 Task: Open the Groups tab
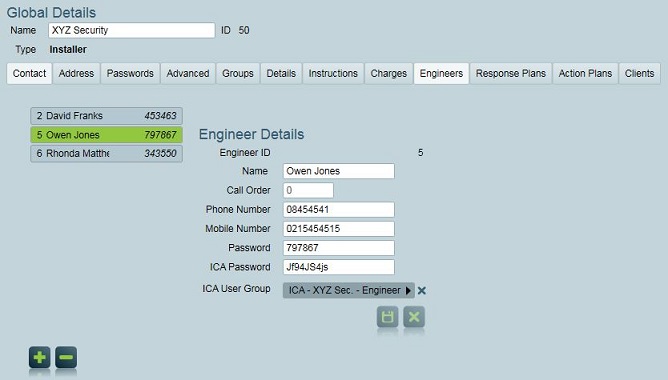click(238, 73)
